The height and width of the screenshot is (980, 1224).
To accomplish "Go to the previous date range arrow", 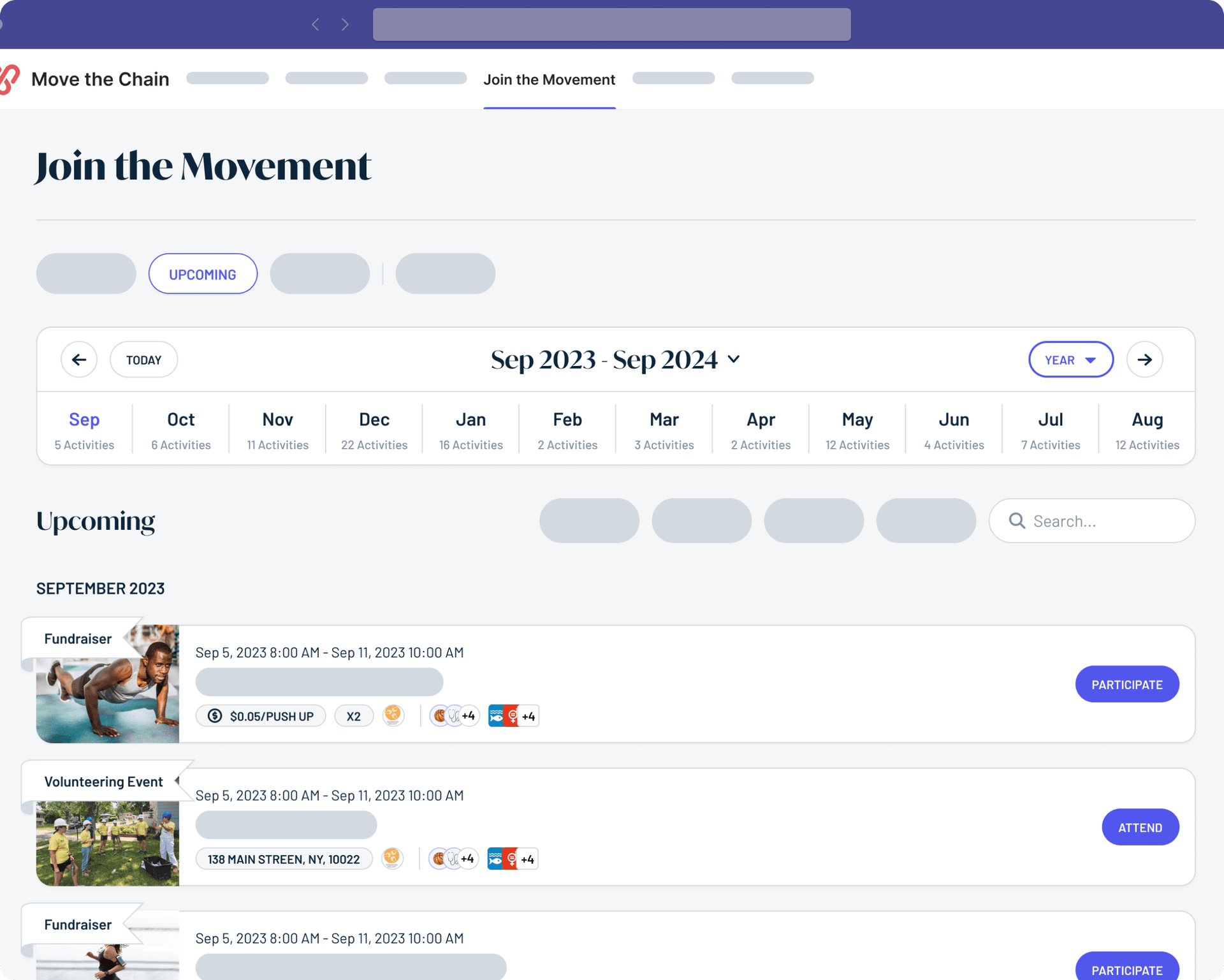I will (x=79, y=360).
